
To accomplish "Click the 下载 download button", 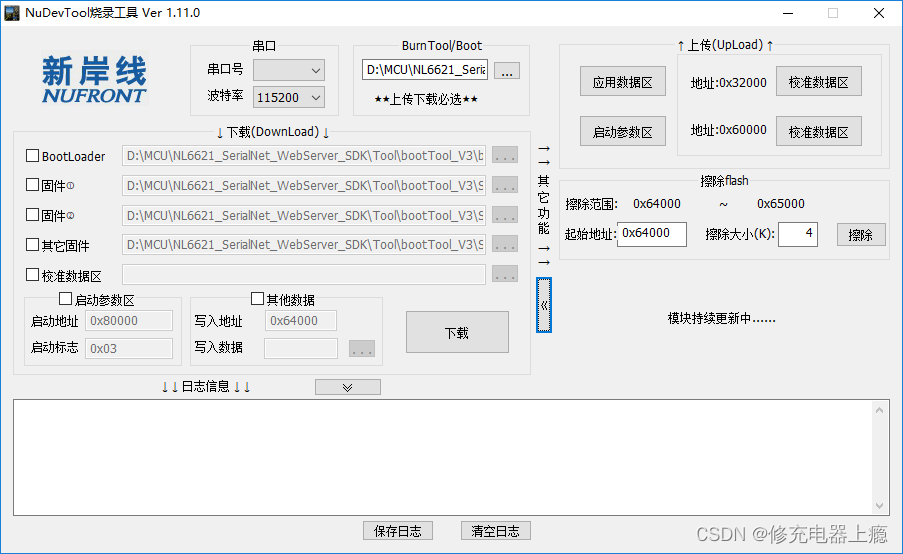I will coord(457,332).
